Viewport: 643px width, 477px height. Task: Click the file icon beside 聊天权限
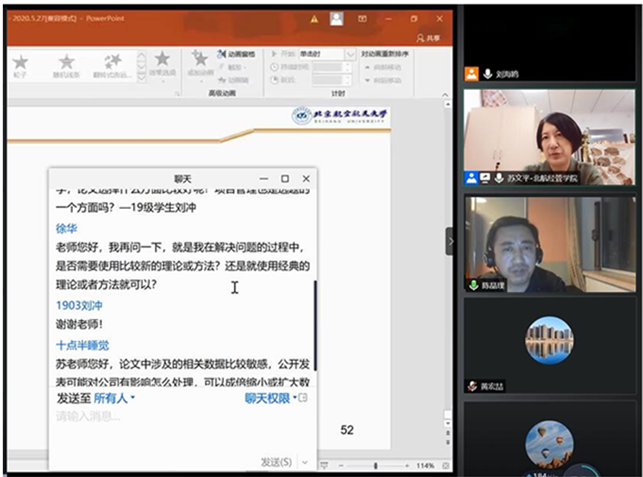[x=303, y=398]
